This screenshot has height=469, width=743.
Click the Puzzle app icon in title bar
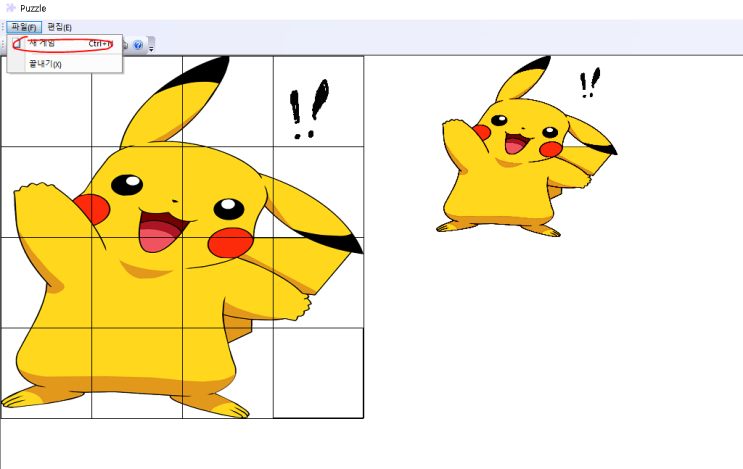click(10, 8)
